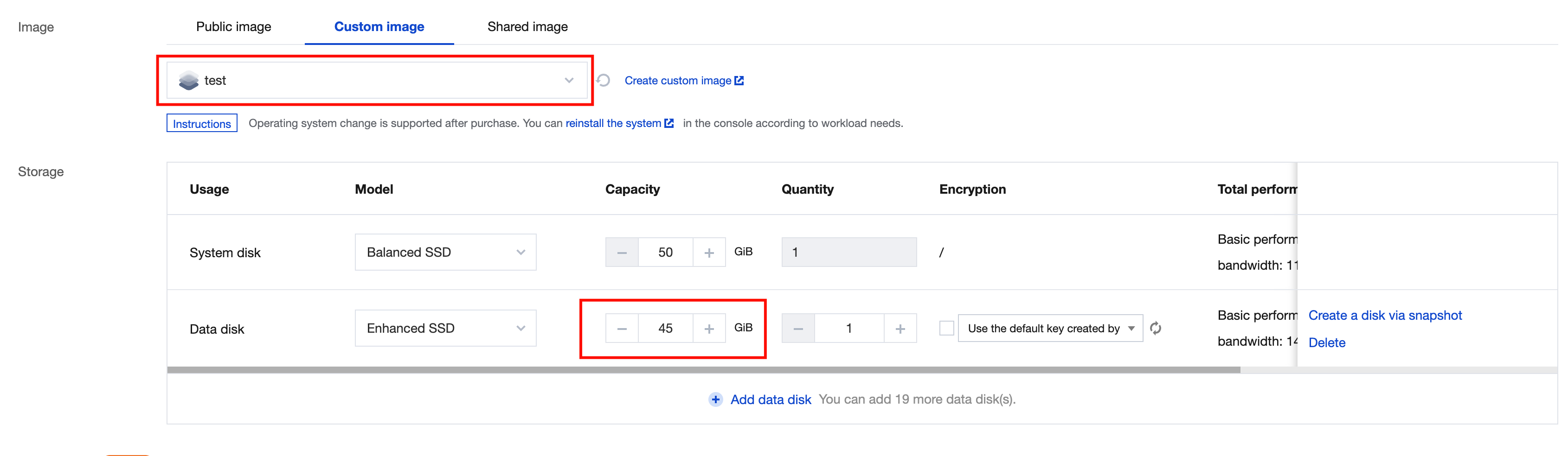Switch to the Public image tab
This screenshot has height=456, width=1568.
click(233, 26)
